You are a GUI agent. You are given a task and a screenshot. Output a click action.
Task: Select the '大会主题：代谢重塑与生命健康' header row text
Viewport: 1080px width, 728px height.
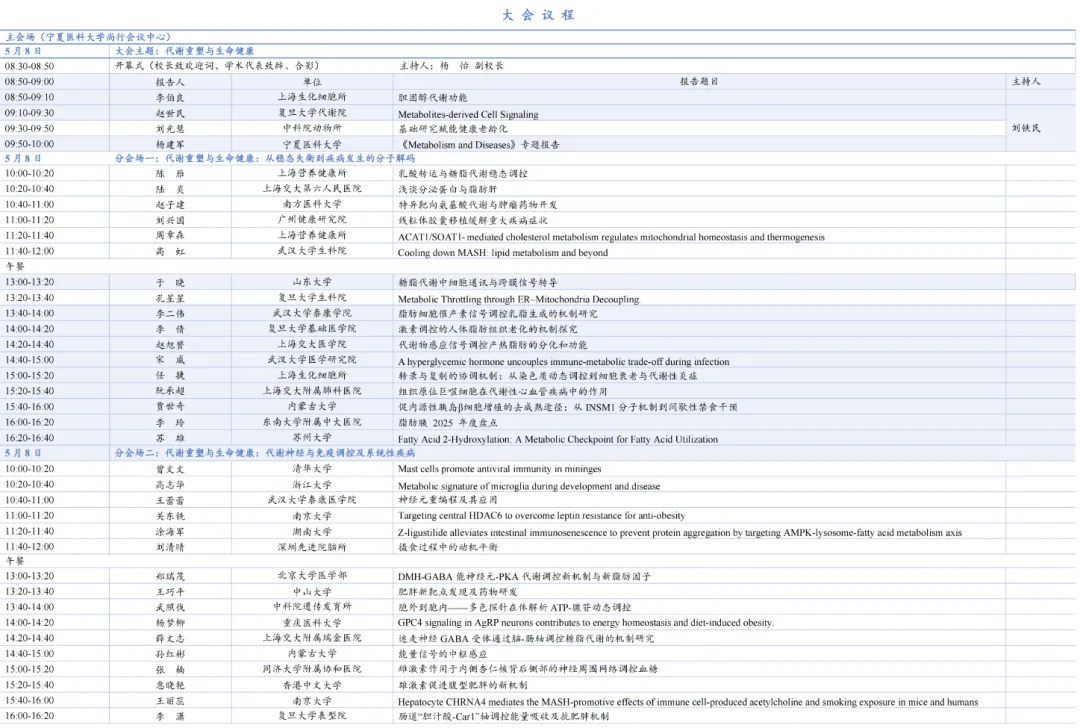185,51
